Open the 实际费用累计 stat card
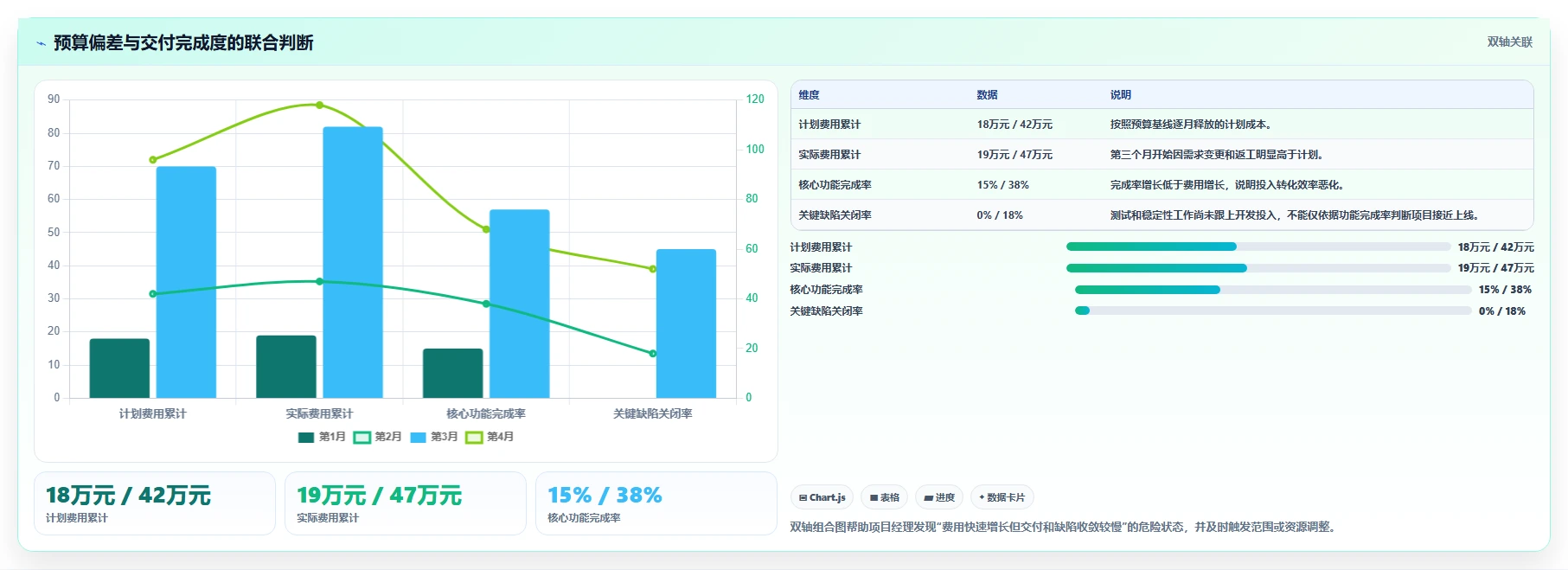Viewport: 1568px width, 570px height. pos(406,503)
